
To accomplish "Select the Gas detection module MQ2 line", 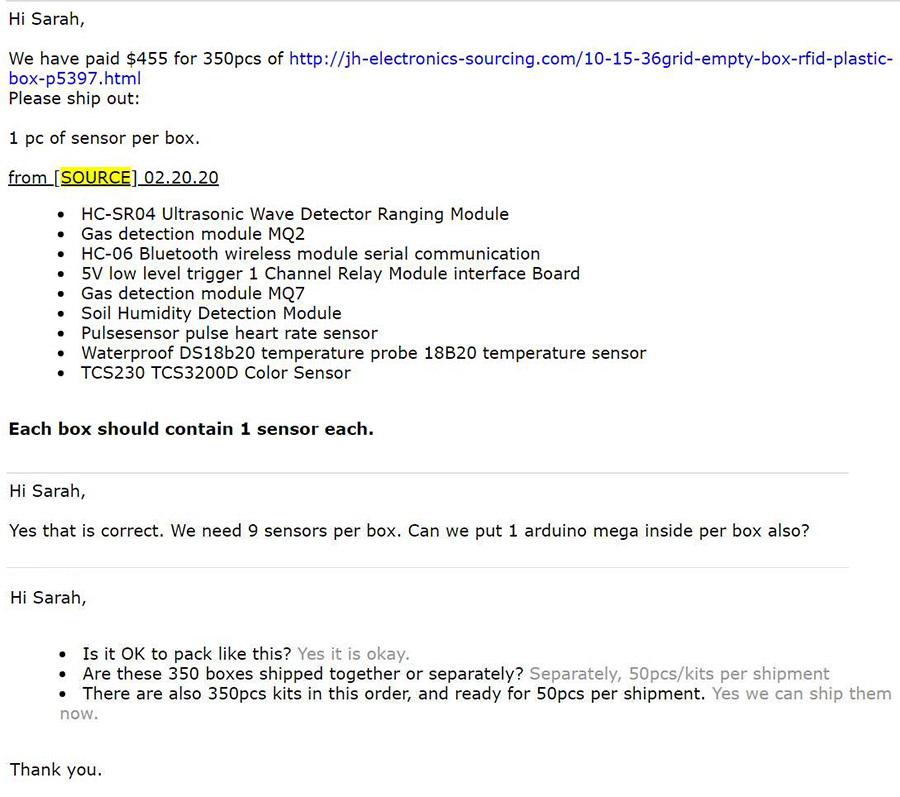I will point(193,234).
